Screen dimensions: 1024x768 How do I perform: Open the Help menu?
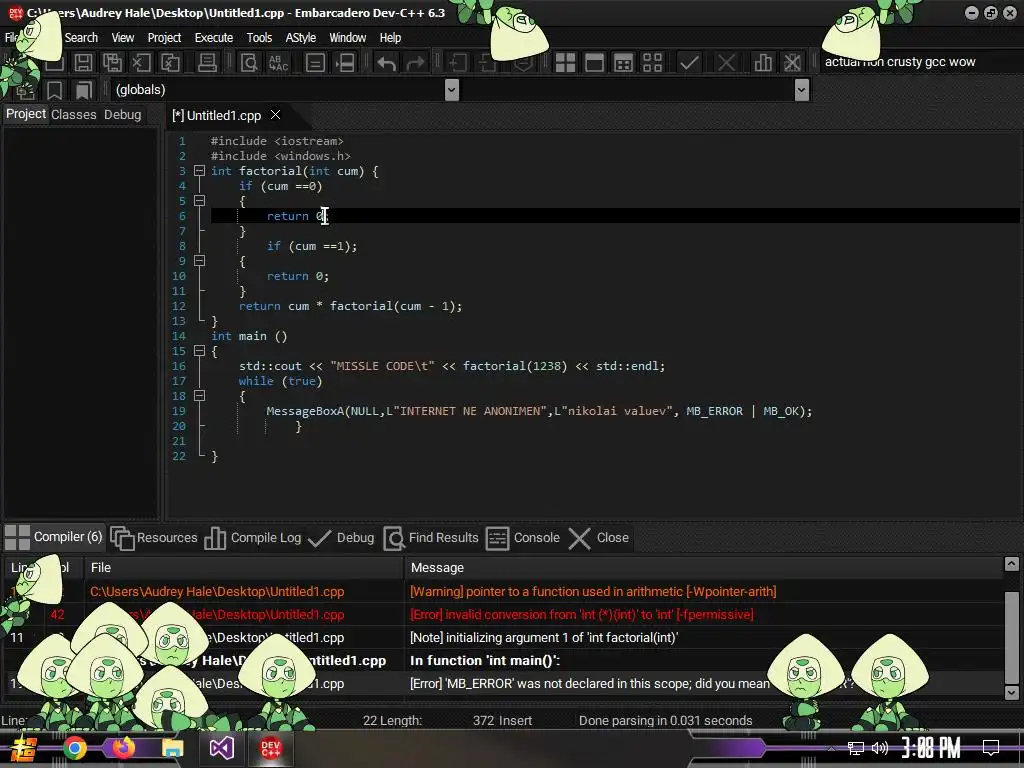390,38
